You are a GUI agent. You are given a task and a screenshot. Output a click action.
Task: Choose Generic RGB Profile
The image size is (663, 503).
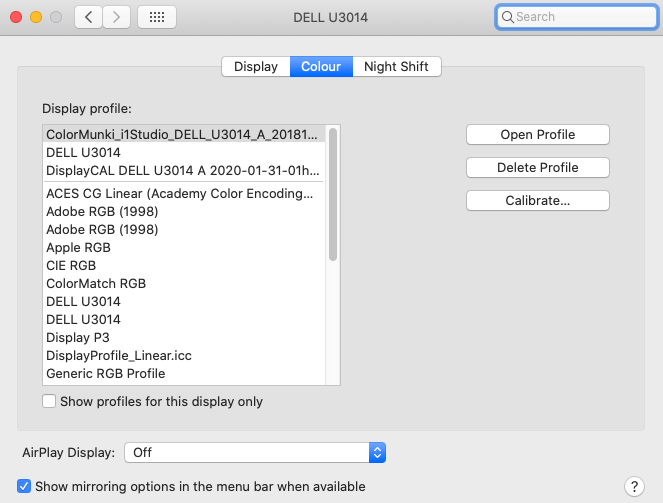pyautogui.click(x=184, y=373)
